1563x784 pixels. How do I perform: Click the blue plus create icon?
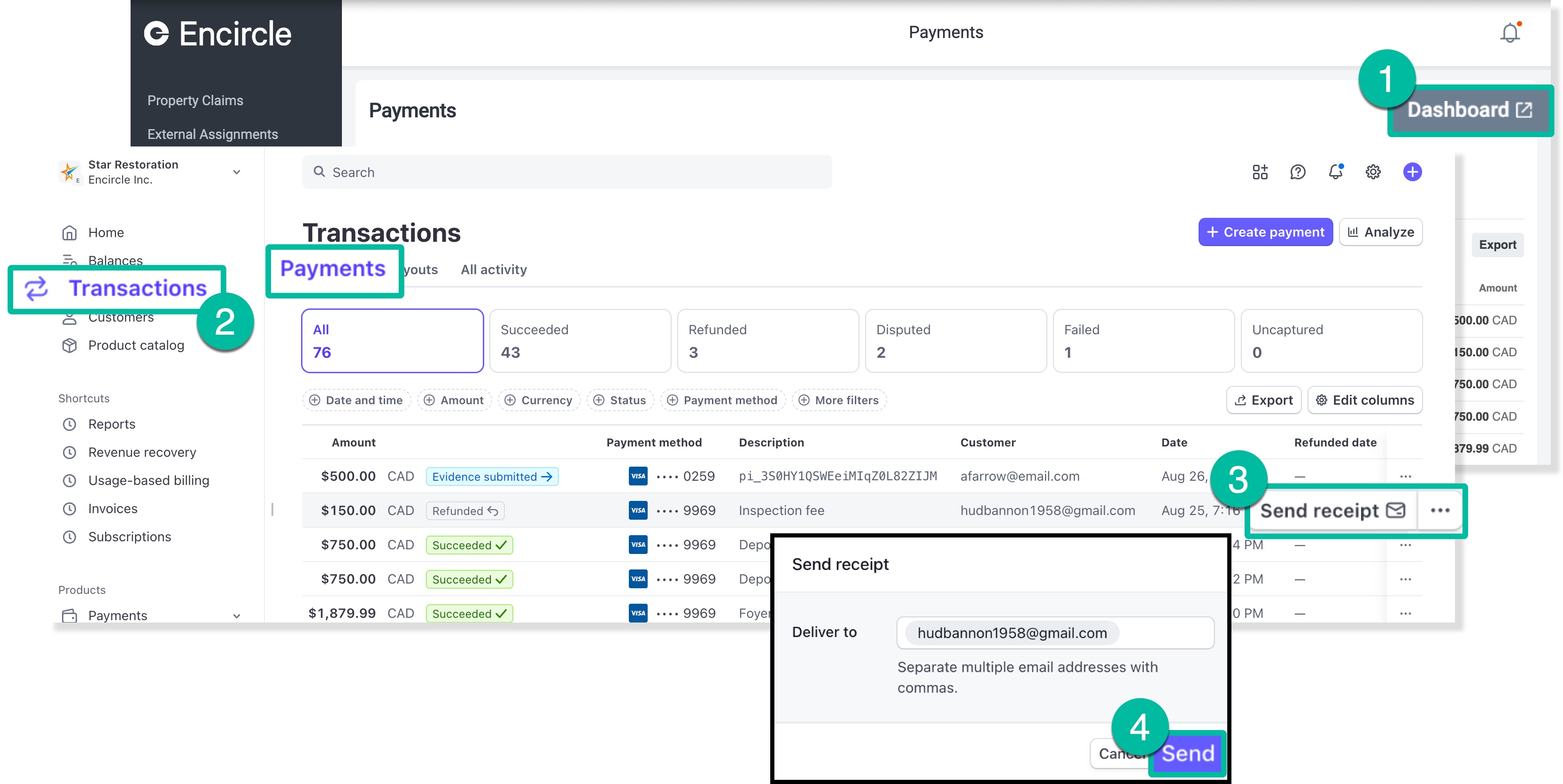1412,172
